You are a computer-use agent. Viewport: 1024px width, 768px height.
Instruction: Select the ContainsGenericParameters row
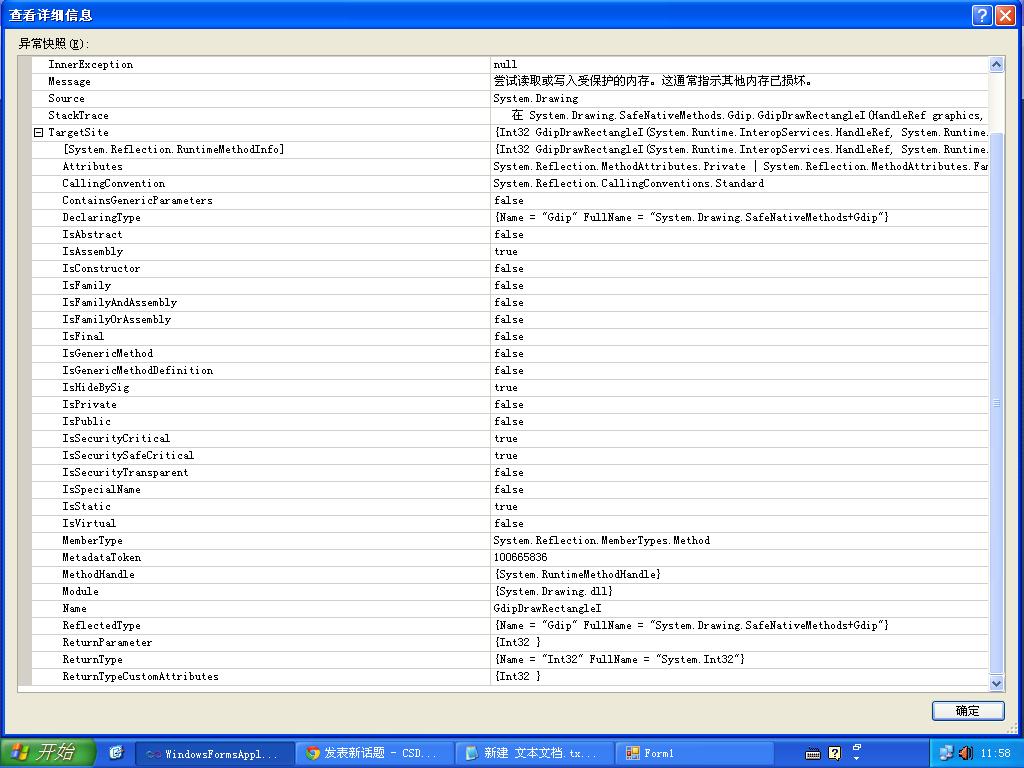tap(509, 200)
